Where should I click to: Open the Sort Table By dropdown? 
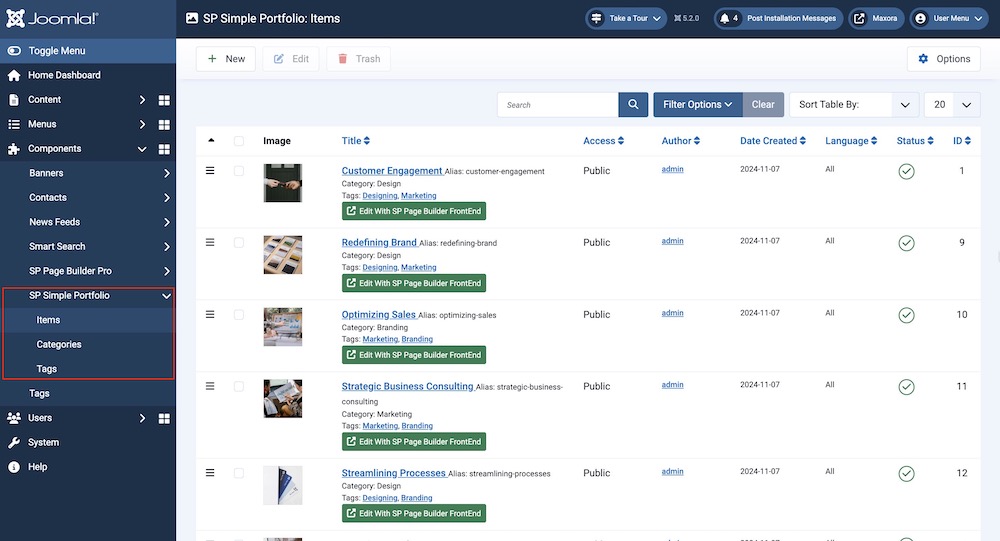[853, 105]
